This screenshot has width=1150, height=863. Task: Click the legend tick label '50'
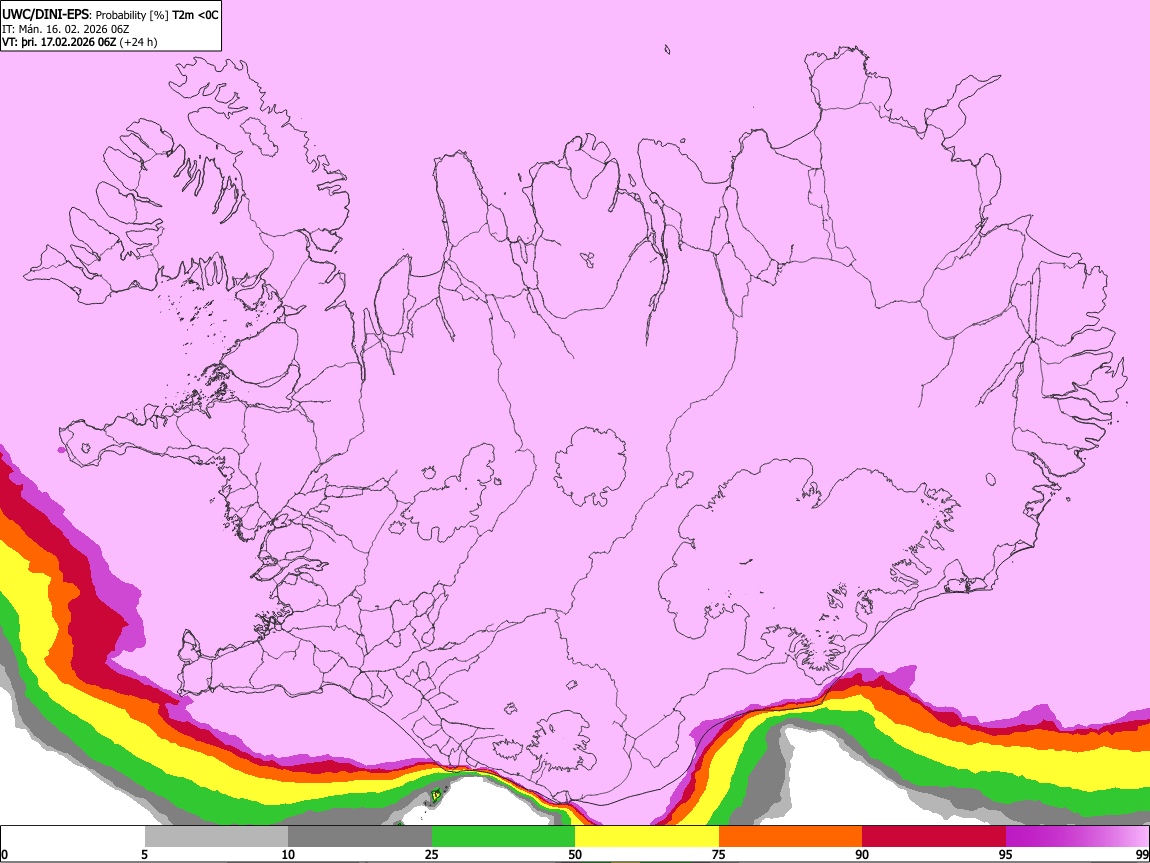(x=575, y=855)
